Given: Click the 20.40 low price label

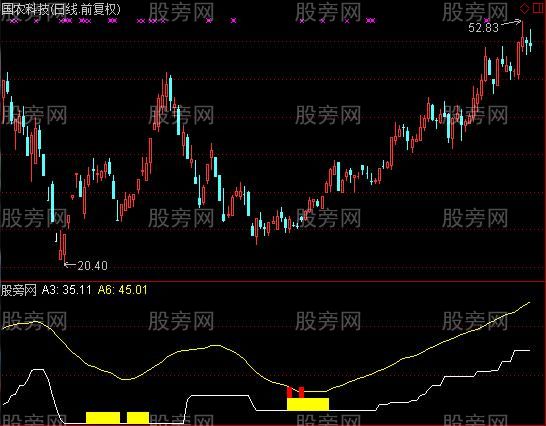Looking at the screenshot, I should tap(92, 266).
